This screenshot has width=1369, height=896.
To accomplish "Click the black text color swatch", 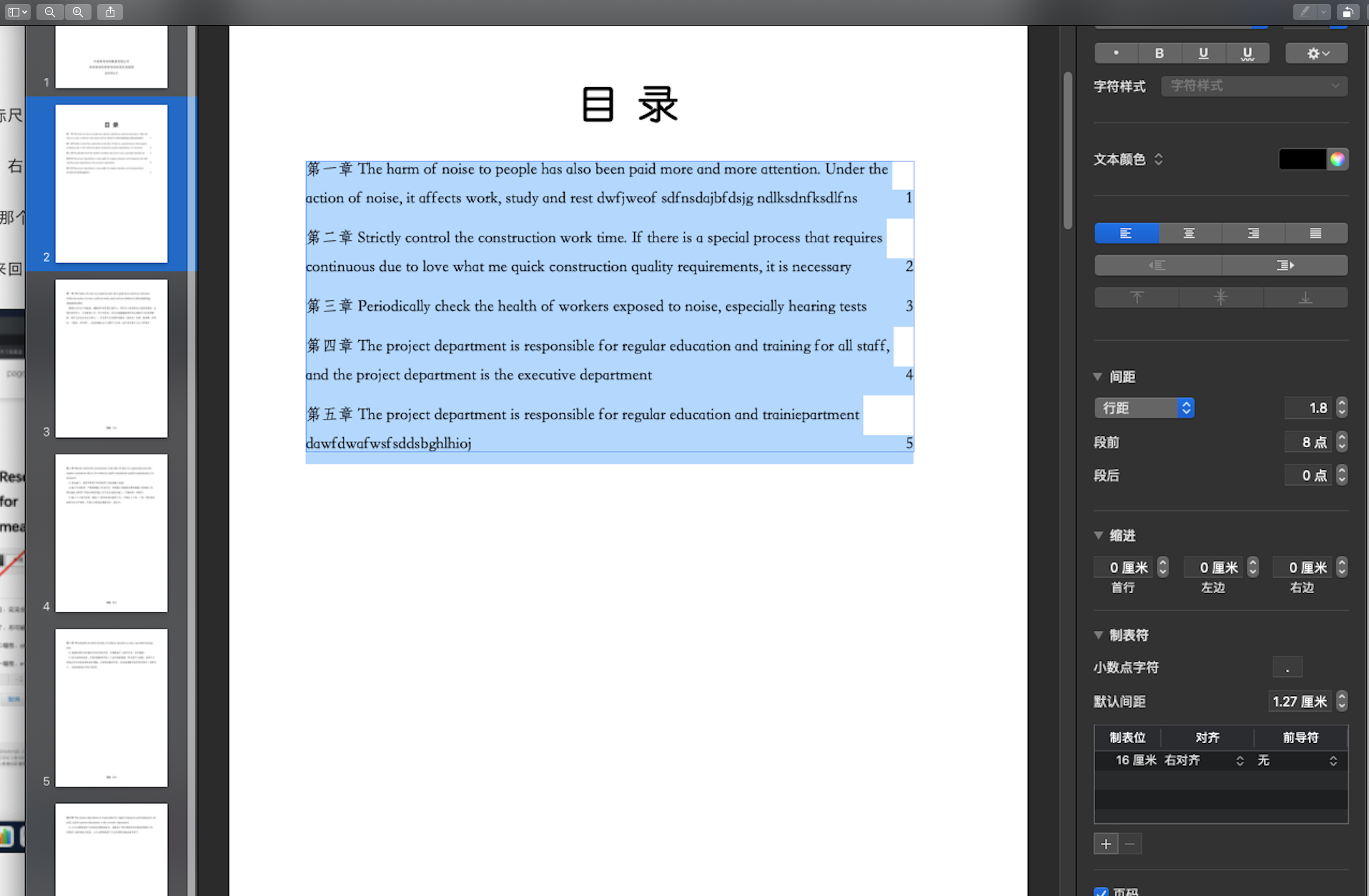I will point(1302,159).
